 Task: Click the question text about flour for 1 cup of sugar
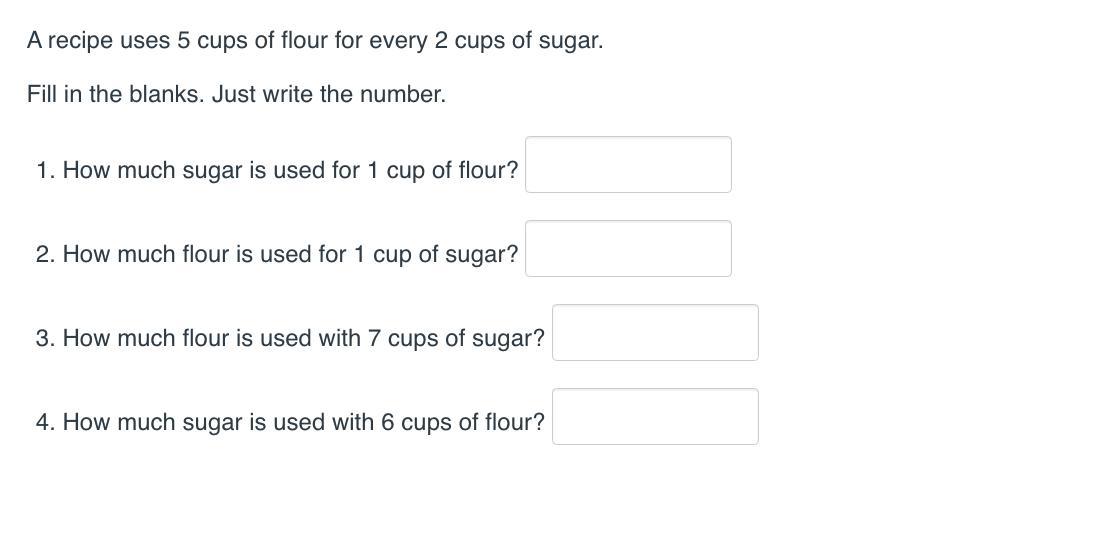click(290, 255)
